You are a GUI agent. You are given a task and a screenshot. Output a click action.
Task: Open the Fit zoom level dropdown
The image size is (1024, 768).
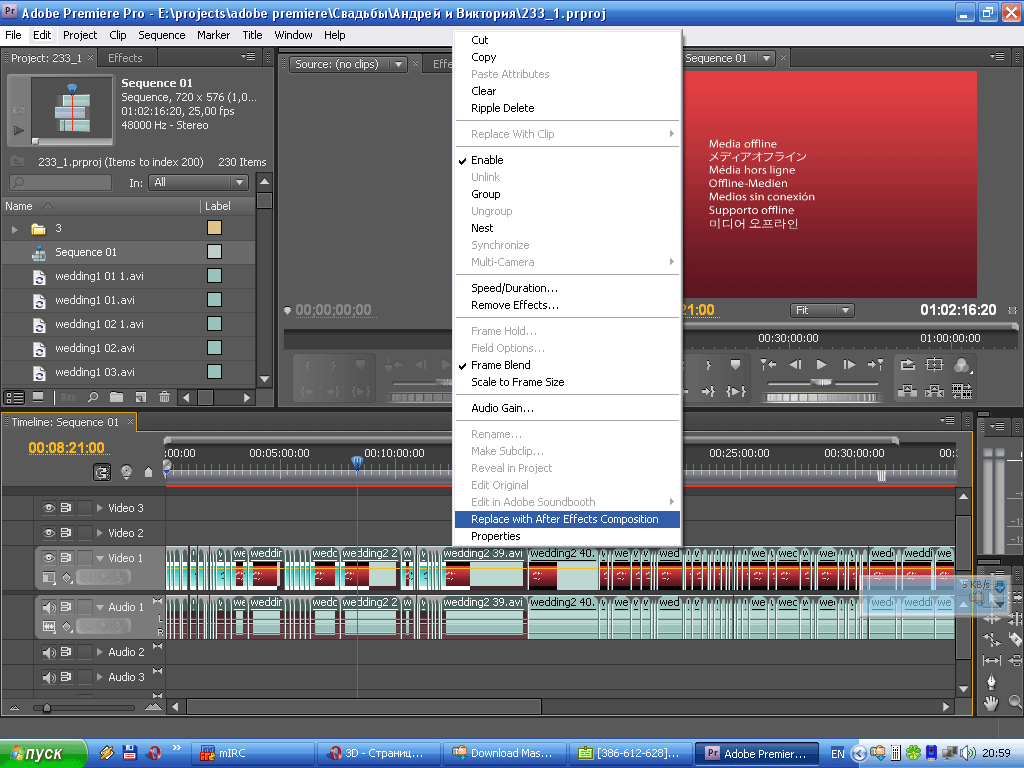point(822,310)
